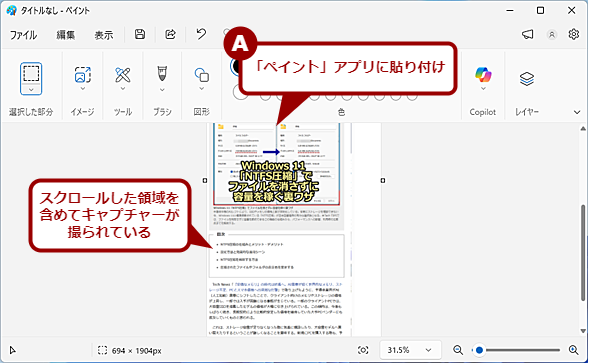Screen dimensions: 589x364
Task: Click the cursor position icon in status bar
Action: click(12, 350)
